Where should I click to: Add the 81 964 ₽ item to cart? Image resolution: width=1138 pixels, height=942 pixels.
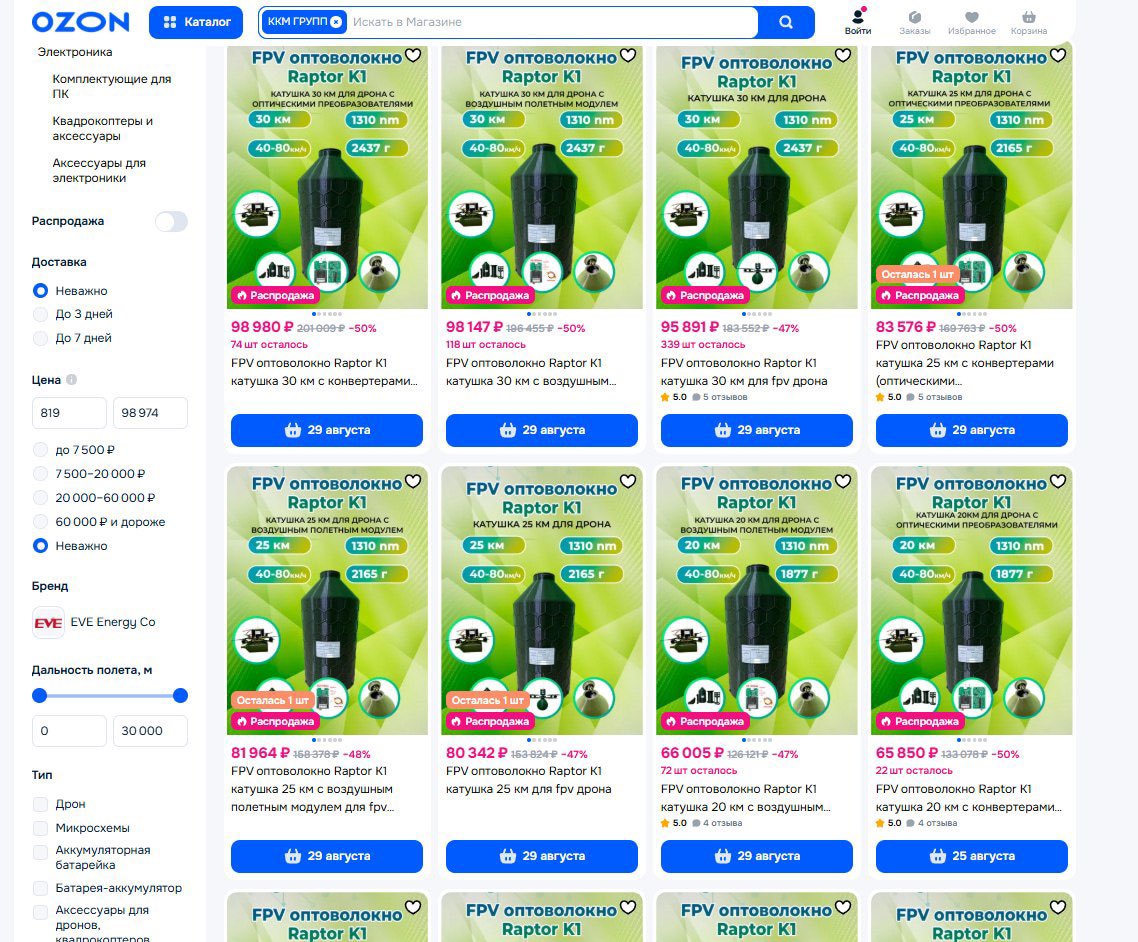(x=327, y=856)
